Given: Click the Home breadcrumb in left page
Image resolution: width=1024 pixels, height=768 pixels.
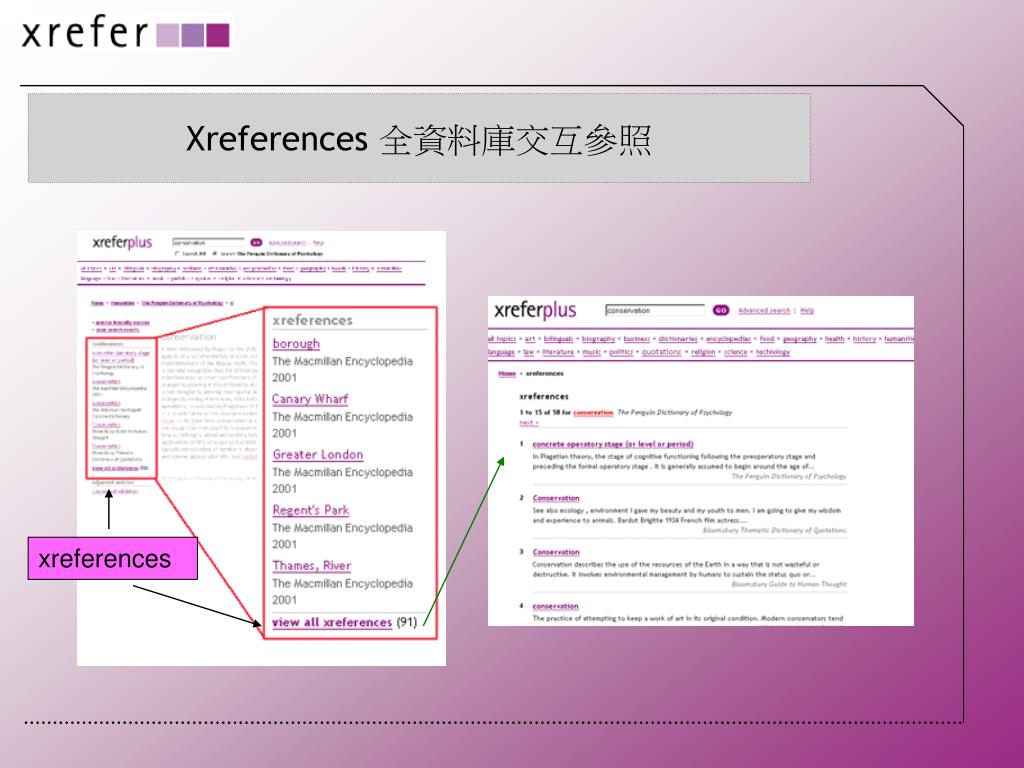Looking at the screenshot, I should [97, 303].
